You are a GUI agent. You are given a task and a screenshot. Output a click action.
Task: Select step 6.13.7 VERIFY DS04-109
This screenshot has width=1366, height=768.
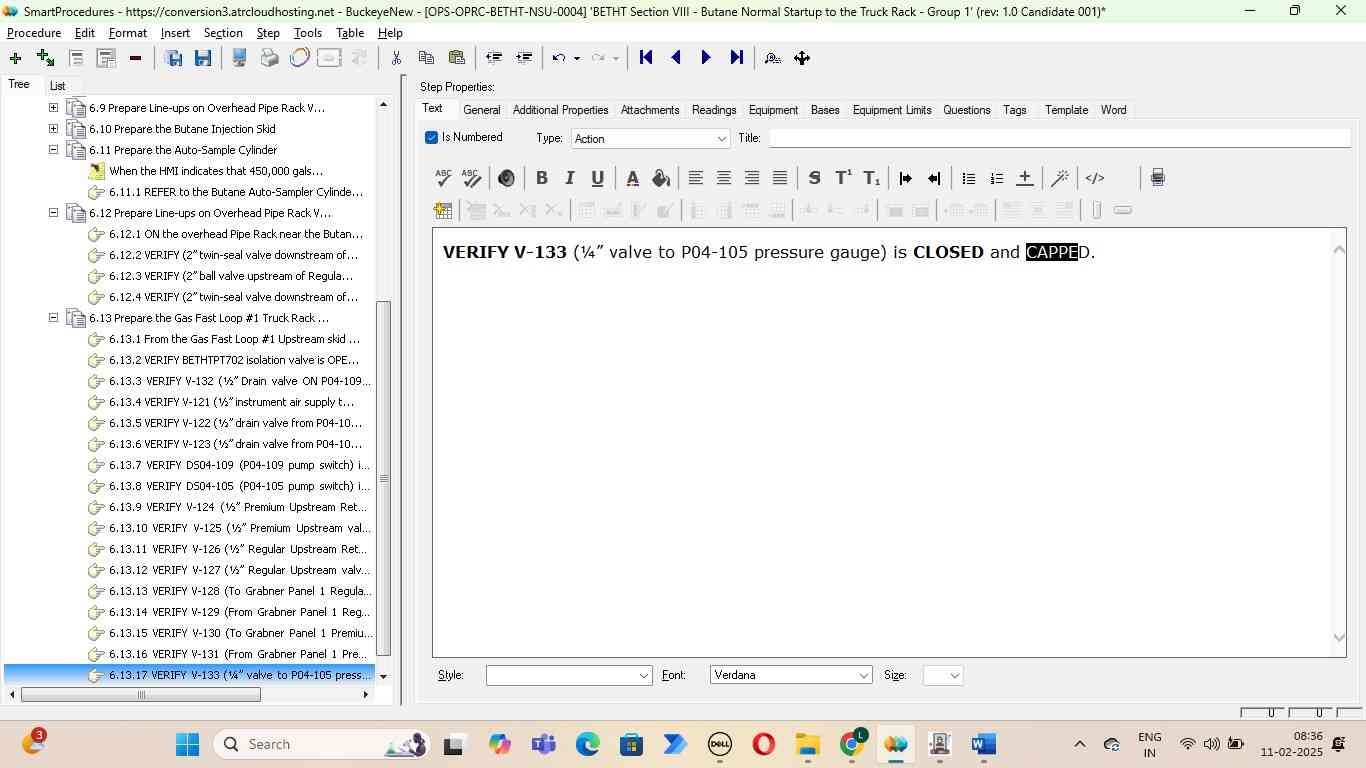tap(239, 465)
